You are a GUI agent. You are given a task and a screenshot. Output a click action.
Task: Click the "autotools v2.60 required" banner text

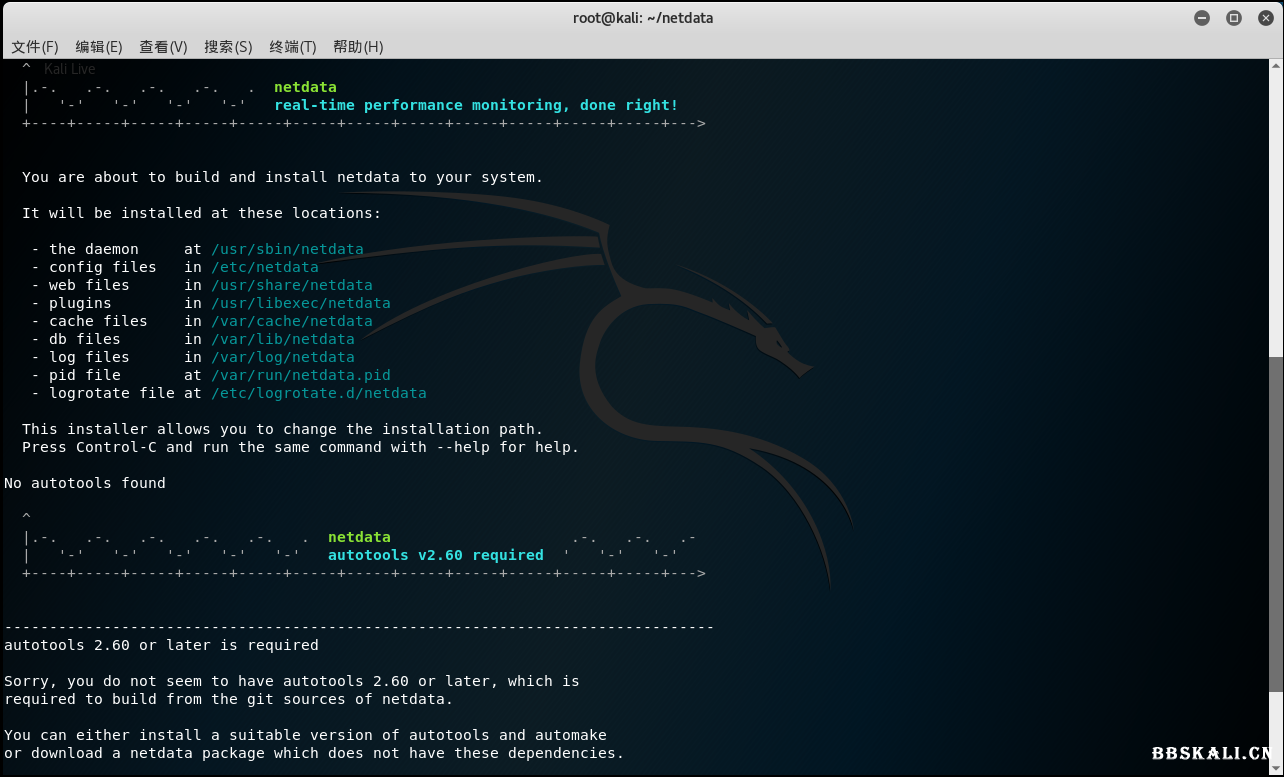[x=436, y=555]
